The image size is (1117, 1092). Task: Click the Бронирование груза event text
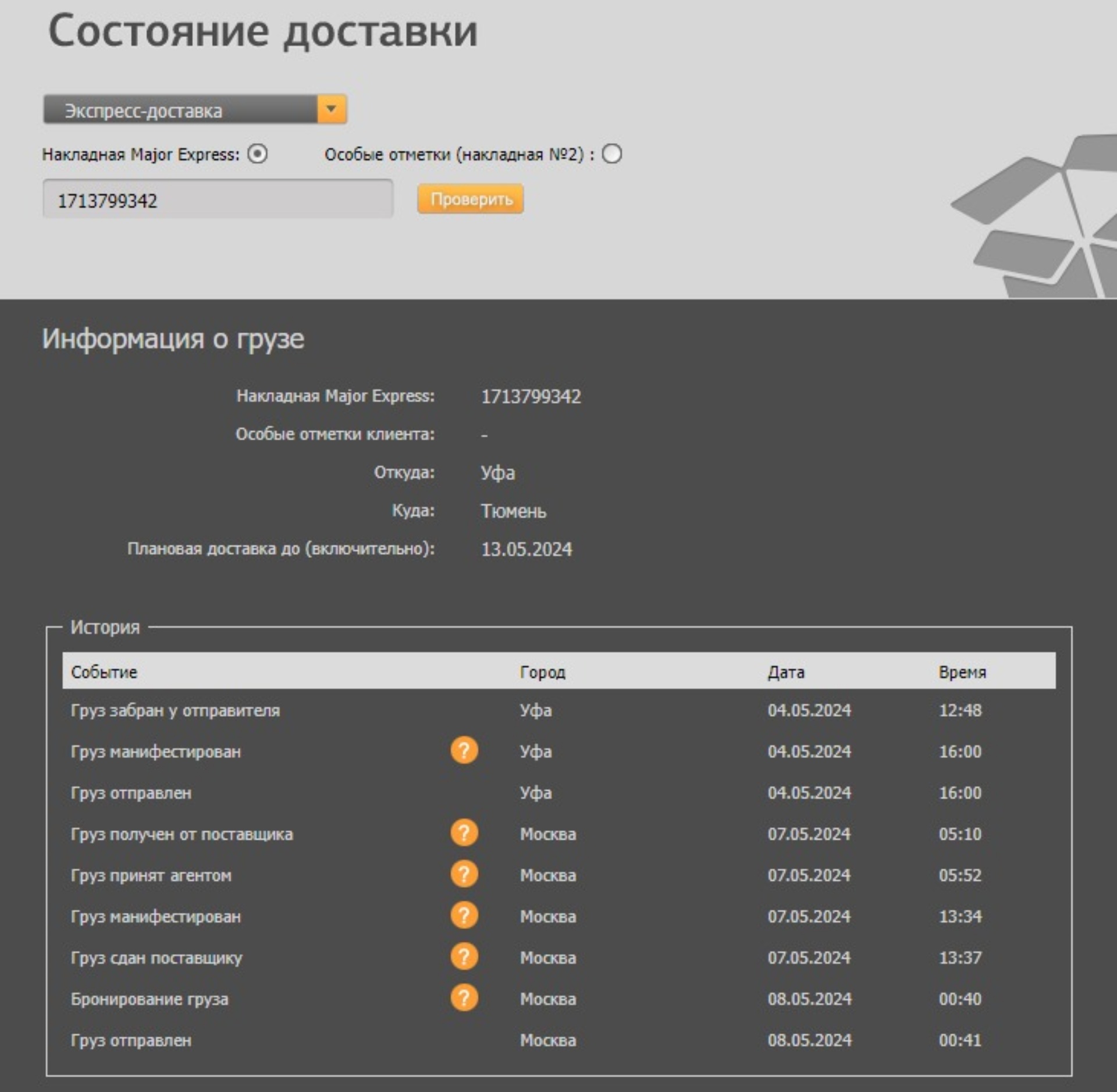click(x=150, y=999)
